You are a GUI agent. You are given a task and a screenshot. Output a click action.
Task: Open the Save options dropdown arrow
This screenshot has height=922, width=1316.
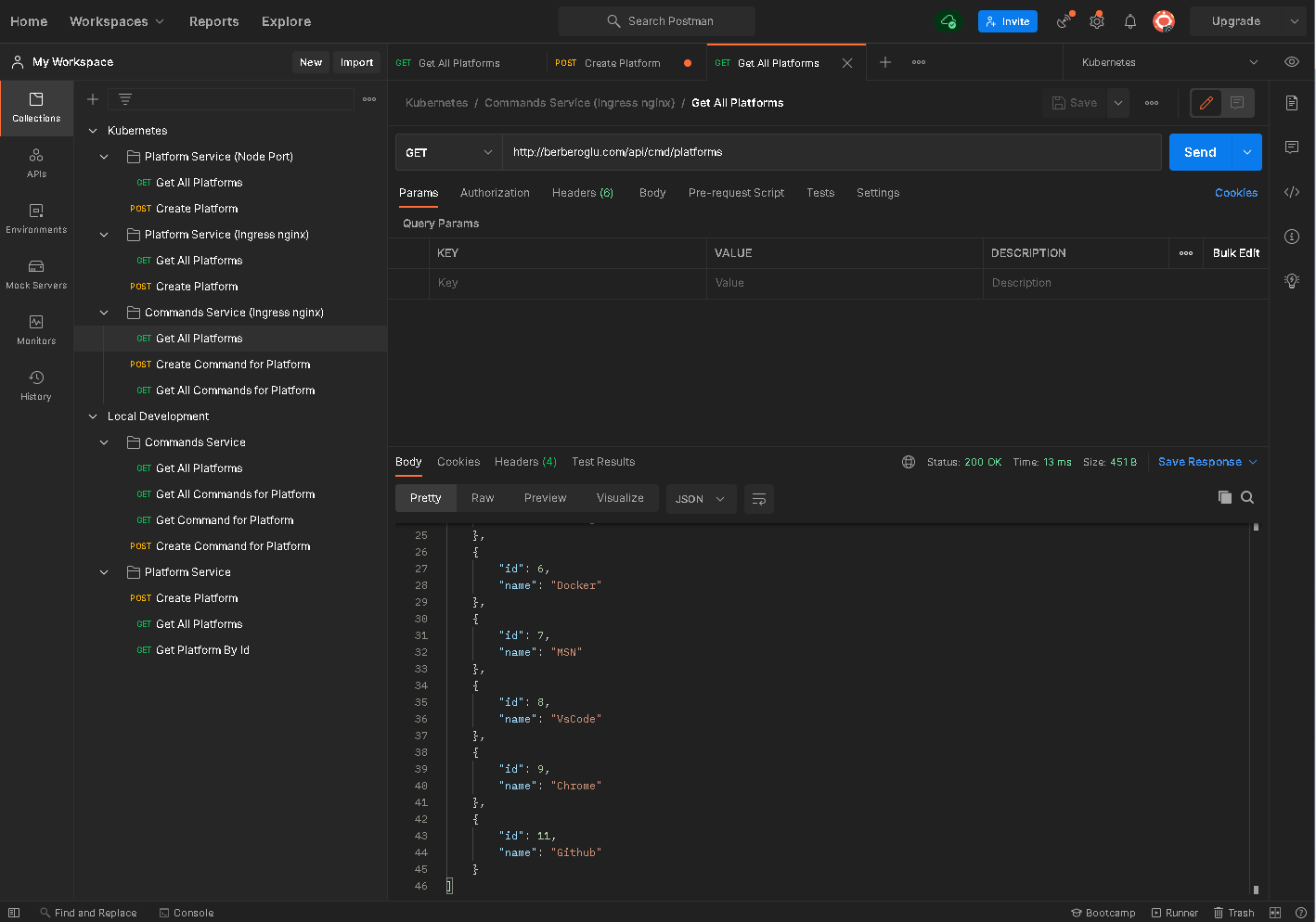[x=1118, y=103]
